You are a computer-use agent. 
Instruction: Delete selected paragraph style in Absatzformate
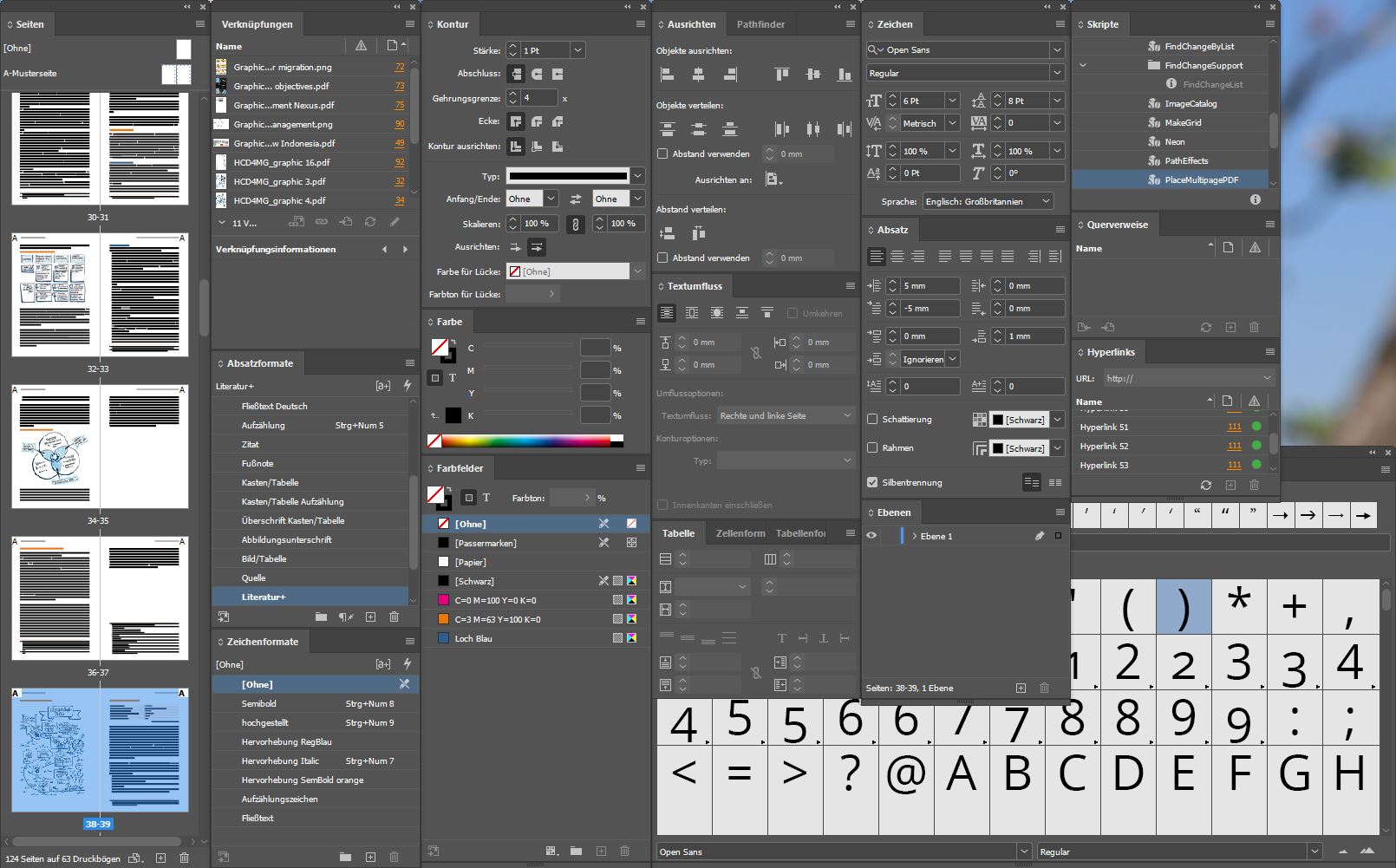coord(394,617)
